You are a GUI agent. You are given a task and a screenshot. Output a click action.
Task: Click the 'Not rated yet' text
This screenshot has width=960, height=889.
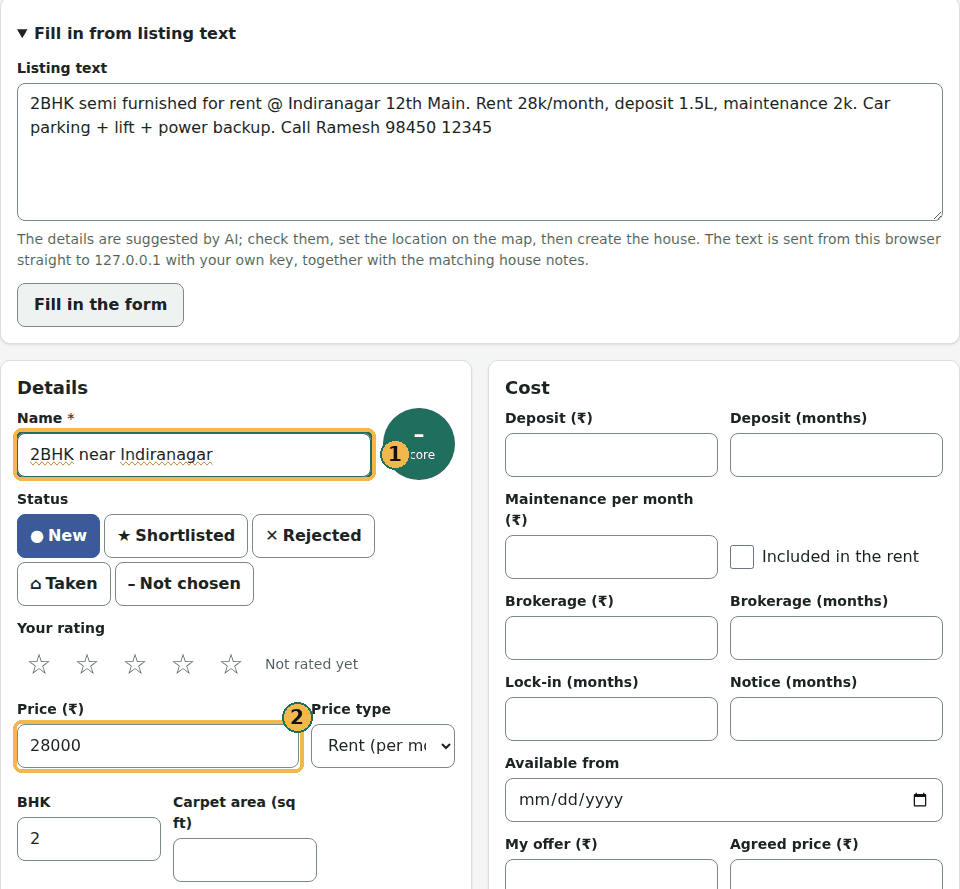[x=312, y=664]
